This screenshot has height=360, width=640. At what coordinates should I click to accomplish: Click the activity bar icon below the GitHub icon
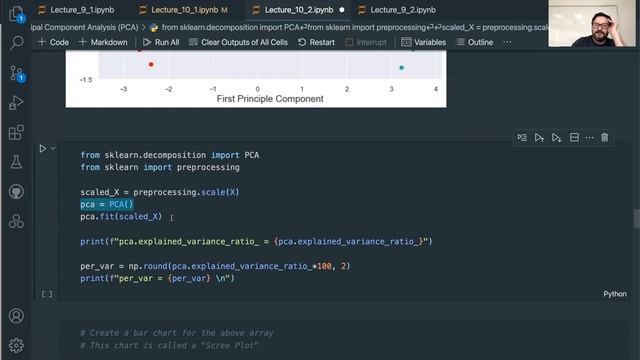click(x=16, y=221)
